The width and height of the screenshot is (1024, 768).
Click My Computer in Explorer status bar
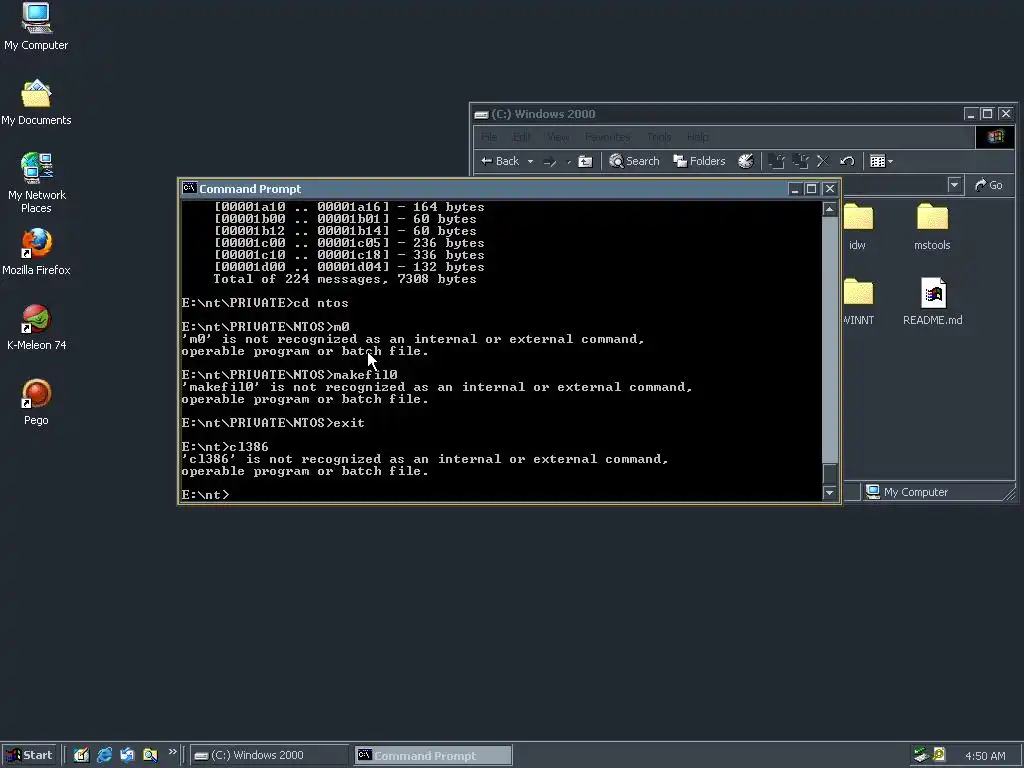click(907, 492)
